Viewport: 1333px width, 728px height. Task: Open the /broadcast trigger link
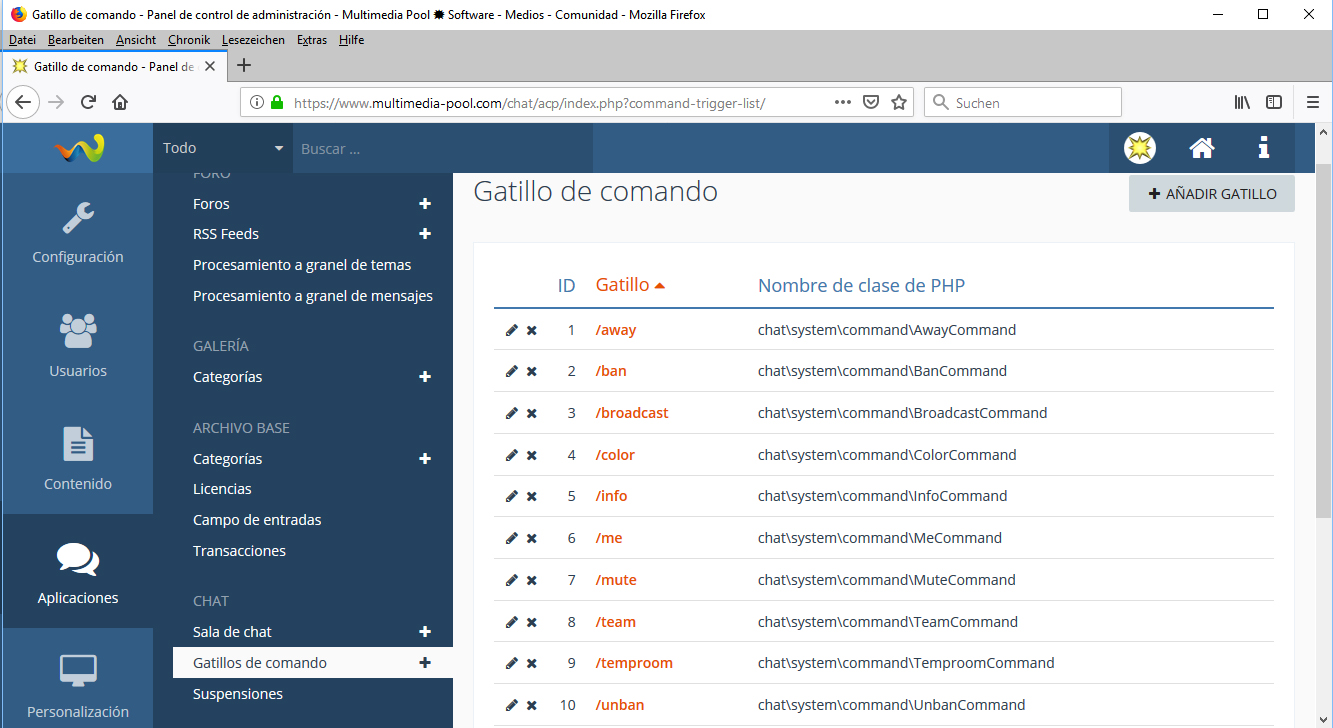coord(632,413)
